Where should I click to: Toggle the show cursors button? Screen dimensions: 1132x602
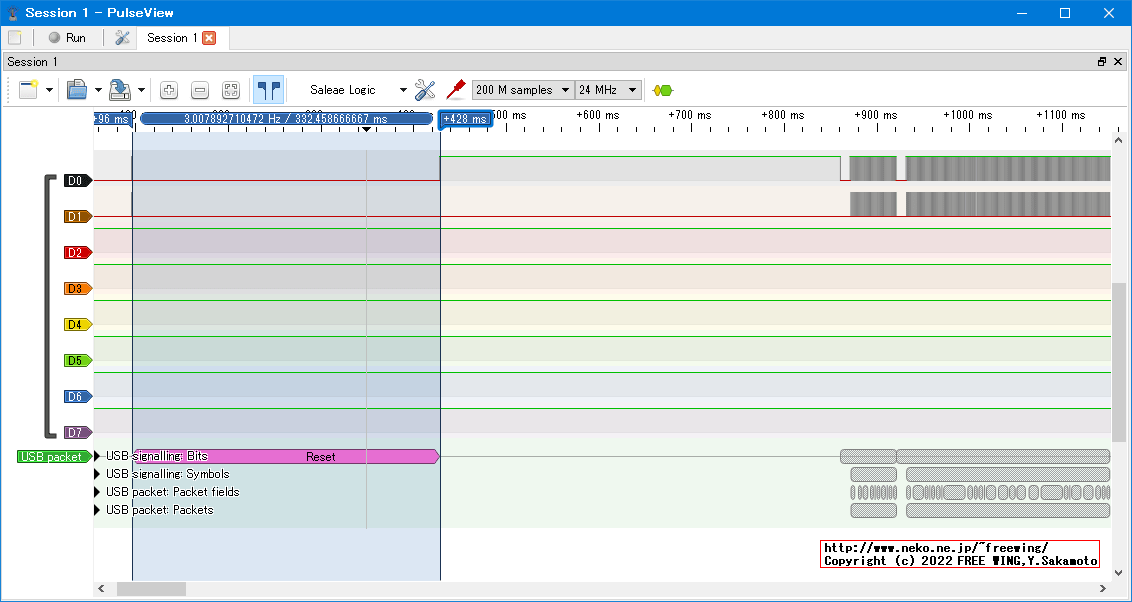(x=267, y=90)
